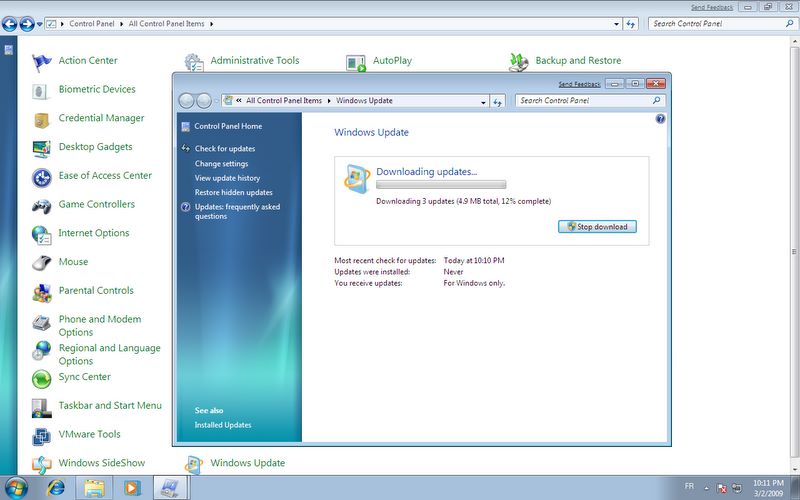Open View update history
Image resolution: width=800 pixels, height=500 pixels.
228,178
